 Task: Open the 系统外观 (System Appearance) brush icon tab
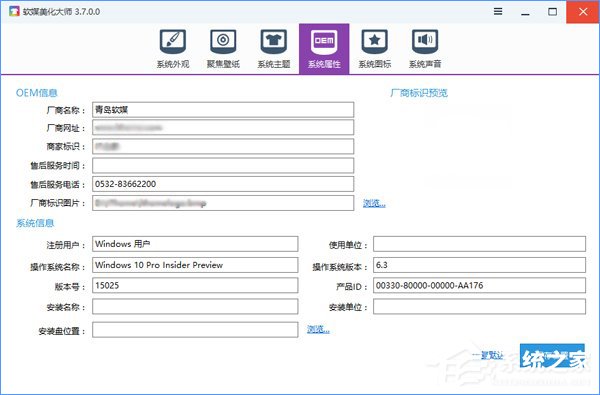(x=173, y=49)
